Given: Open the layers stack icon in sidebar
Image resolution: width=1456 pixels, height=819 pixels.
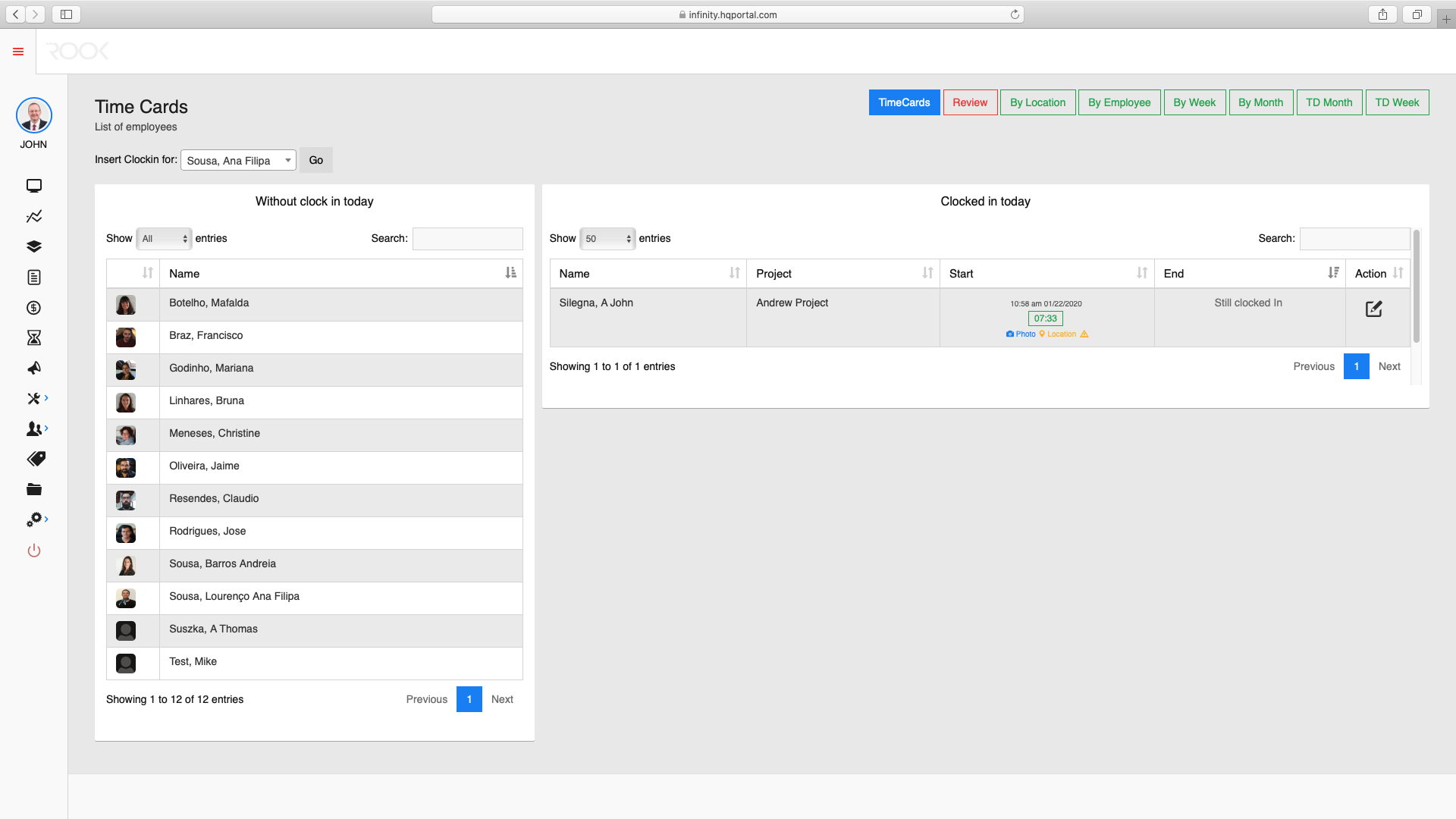Looking at the screenshot, I should pyautogui.click(x=33, y=246).
